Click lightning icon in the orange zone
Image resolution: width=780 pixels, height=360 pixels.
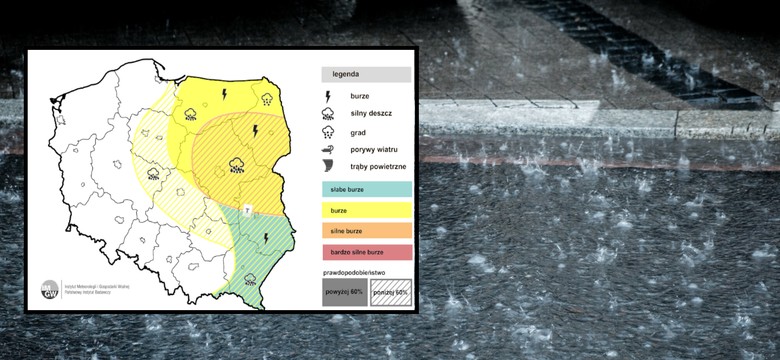coord(255,131)
